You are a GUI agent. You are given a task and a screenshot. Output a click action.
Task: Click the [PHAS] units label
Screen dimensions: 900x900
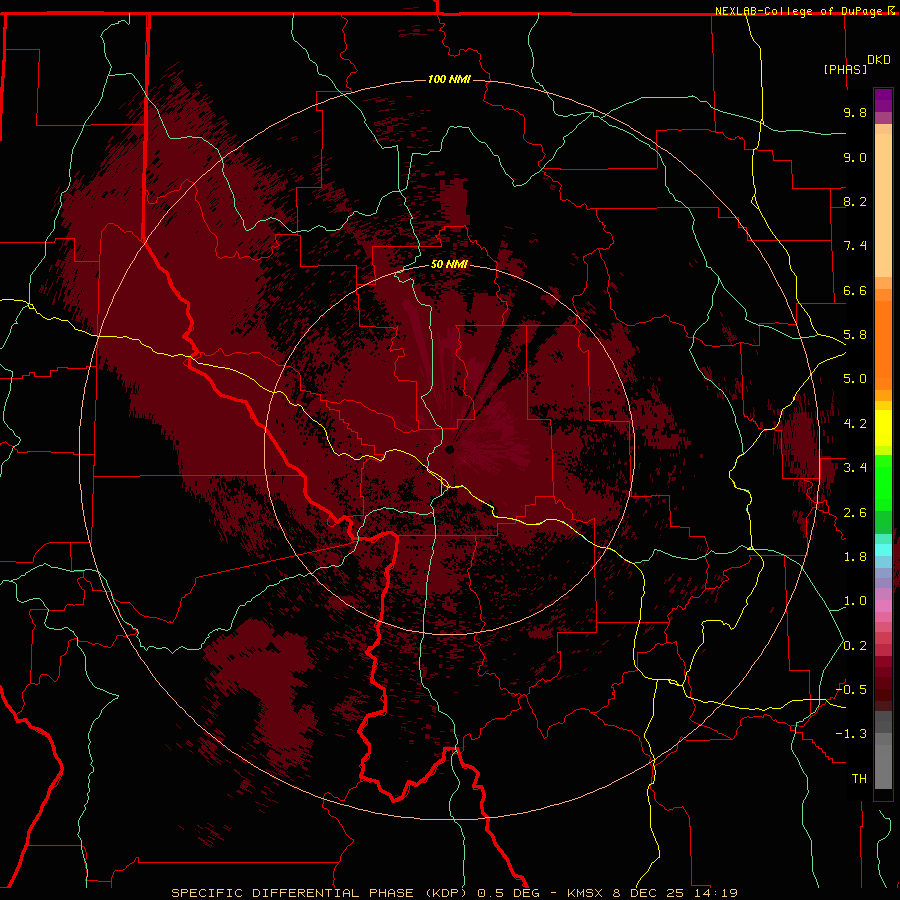pyautogui.click(x=845, y=69)
